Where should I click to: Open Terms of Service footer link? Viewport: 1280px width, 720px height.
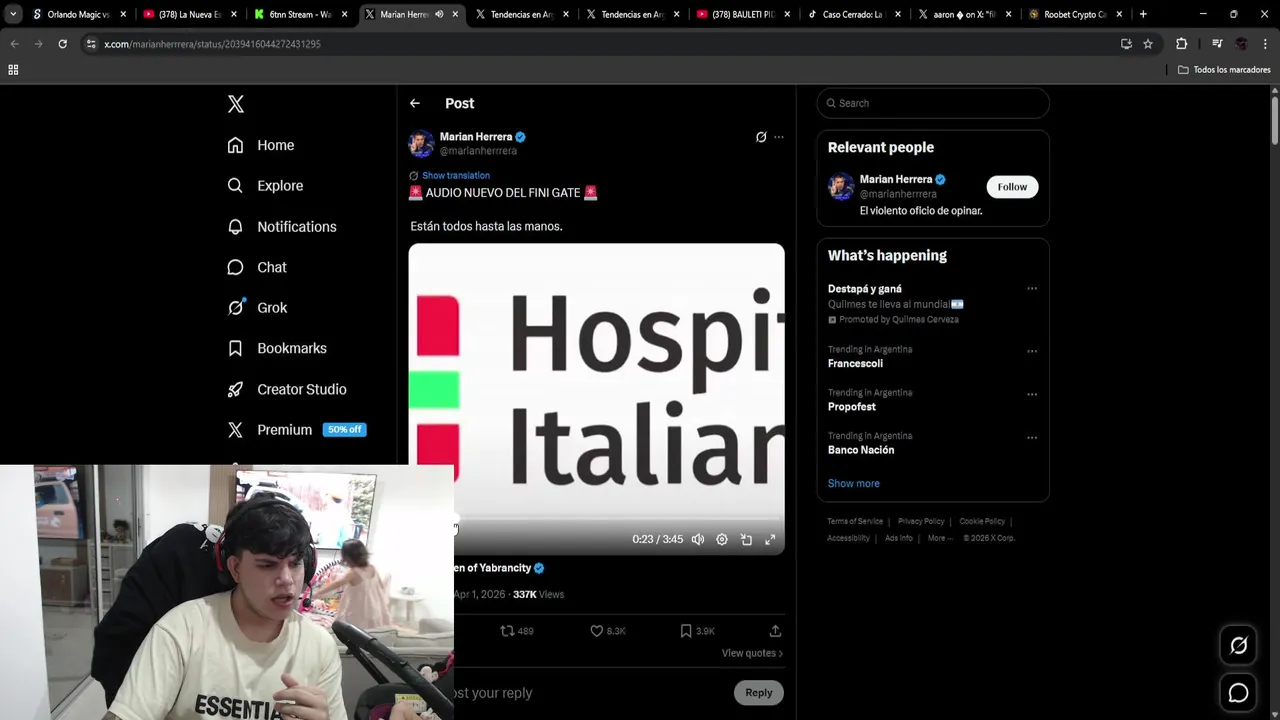855,521
